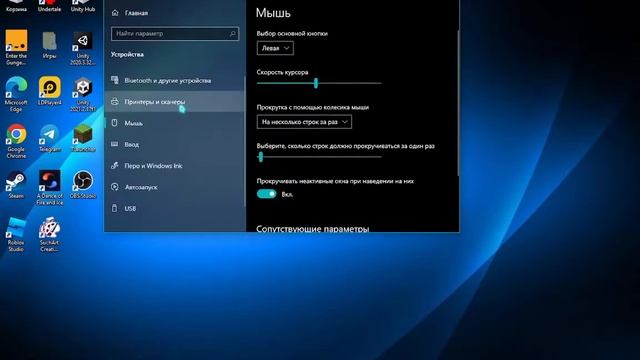The width and height of the screenshot is (640, 360).
Task: Open Google Chrome desktop shortcut
Action: point(16,141)
